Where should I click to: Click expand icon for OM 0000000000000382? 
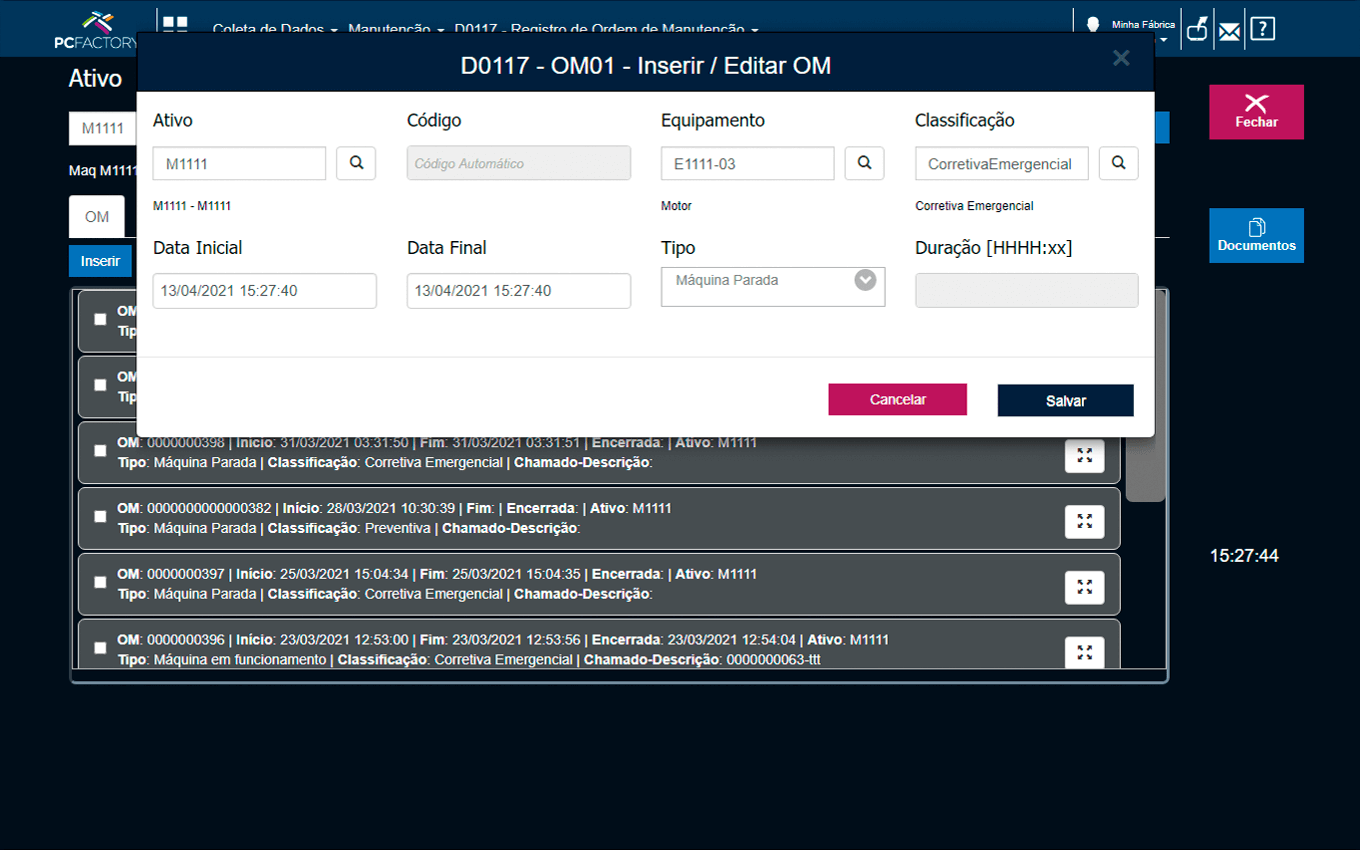pyautogui.click(x=1084, y=521)
